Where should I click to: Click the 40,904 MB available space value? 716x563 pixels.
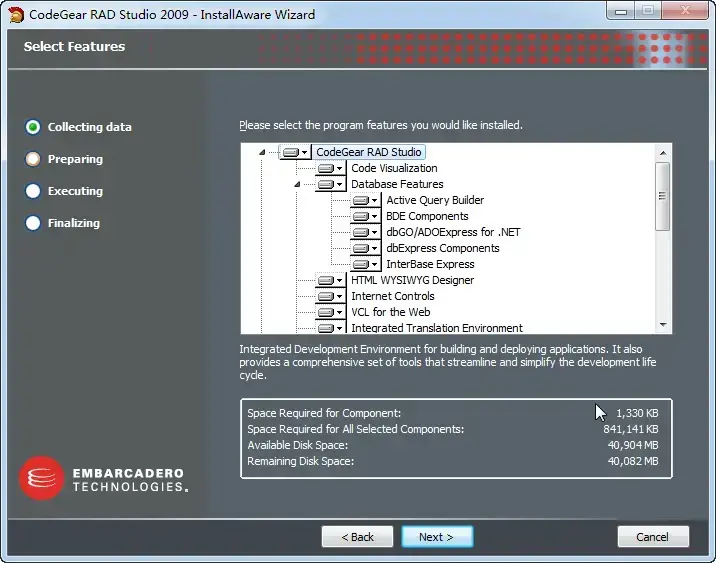tap(633, 445)
